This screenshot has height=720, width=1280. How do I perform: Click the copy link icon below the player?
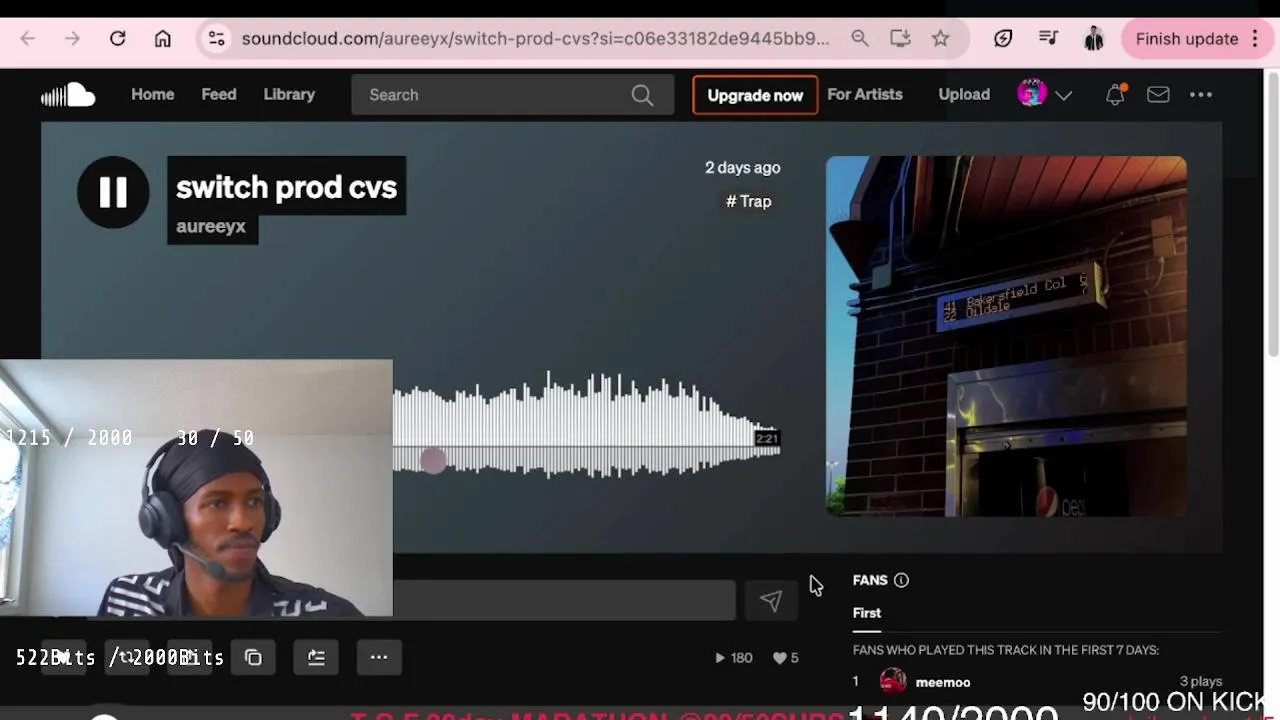[x=253, y=657]
